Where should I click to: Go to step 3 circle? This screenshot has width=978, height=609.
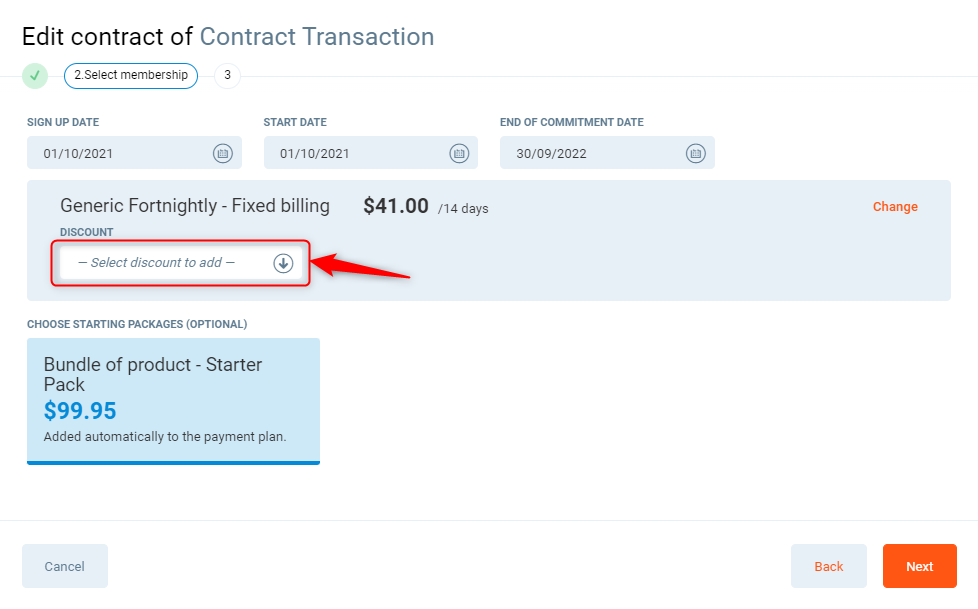[227, 75]
